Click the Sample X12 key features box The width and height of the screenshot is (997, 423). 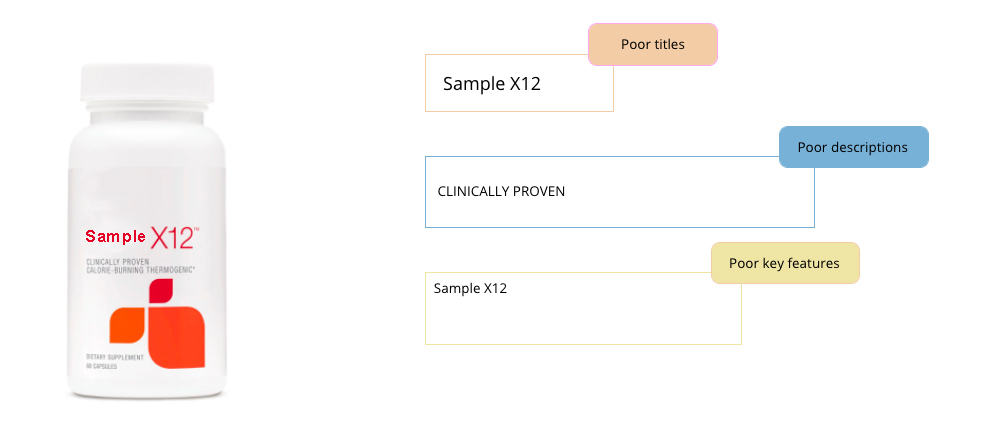point(583,308)
